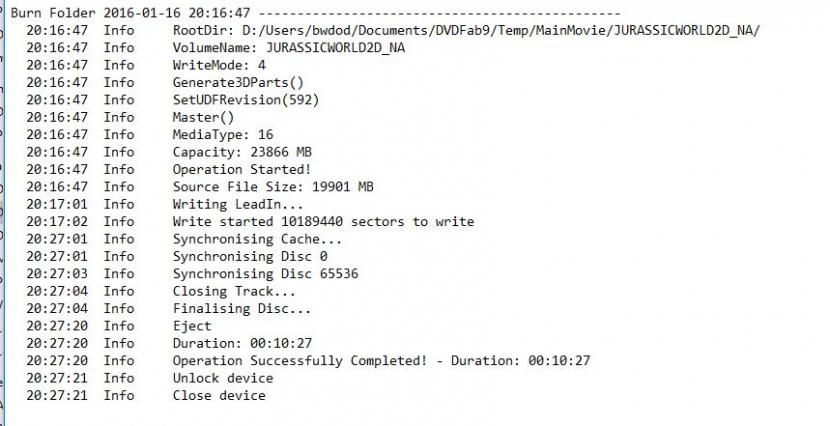Select the Finalising Disc... line
Image resolution: width=830 pixels, height=426 pixels.
[242, 309]
